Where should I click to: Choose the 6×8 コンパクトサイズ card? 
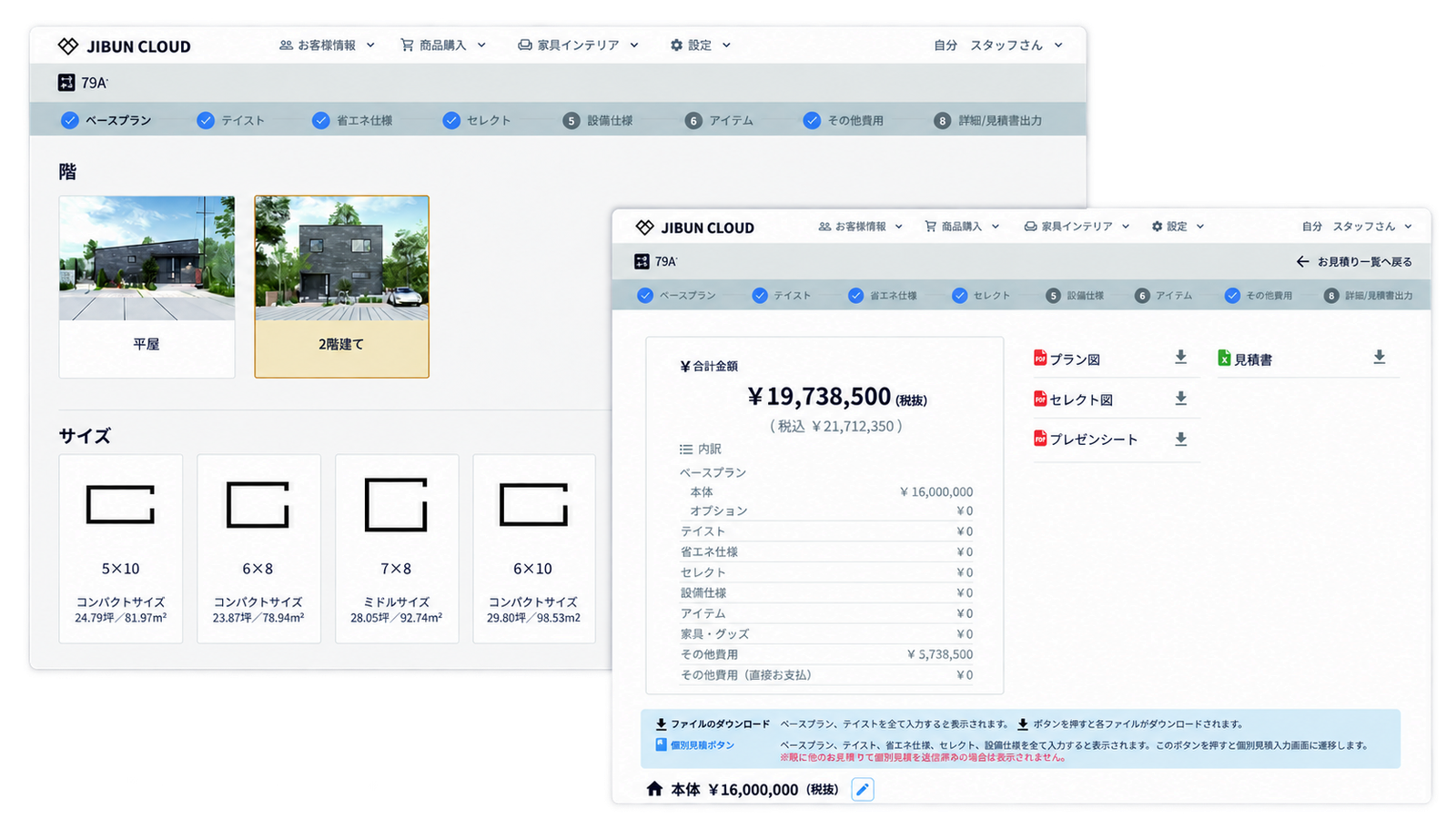258,549
